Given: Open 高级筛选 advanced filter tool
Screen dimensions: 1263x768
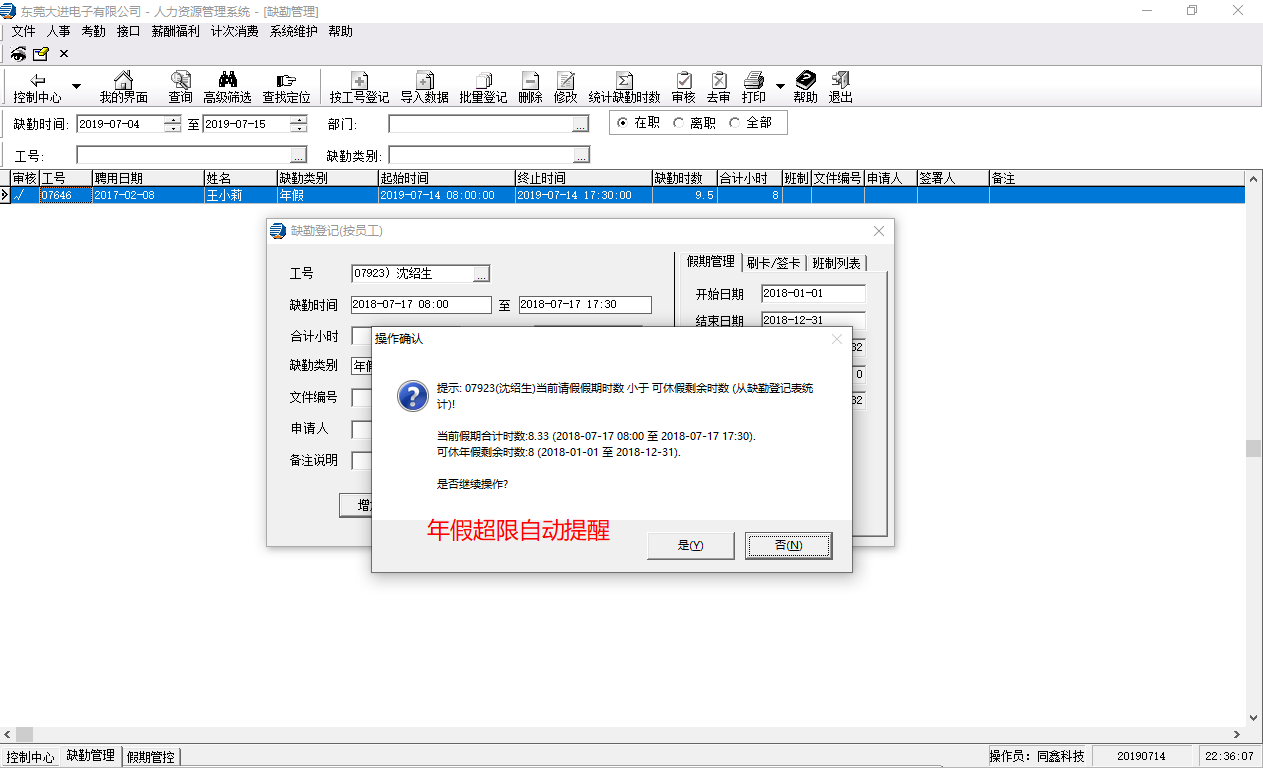Looking at the screenshot, I should (x=227, y=88).
